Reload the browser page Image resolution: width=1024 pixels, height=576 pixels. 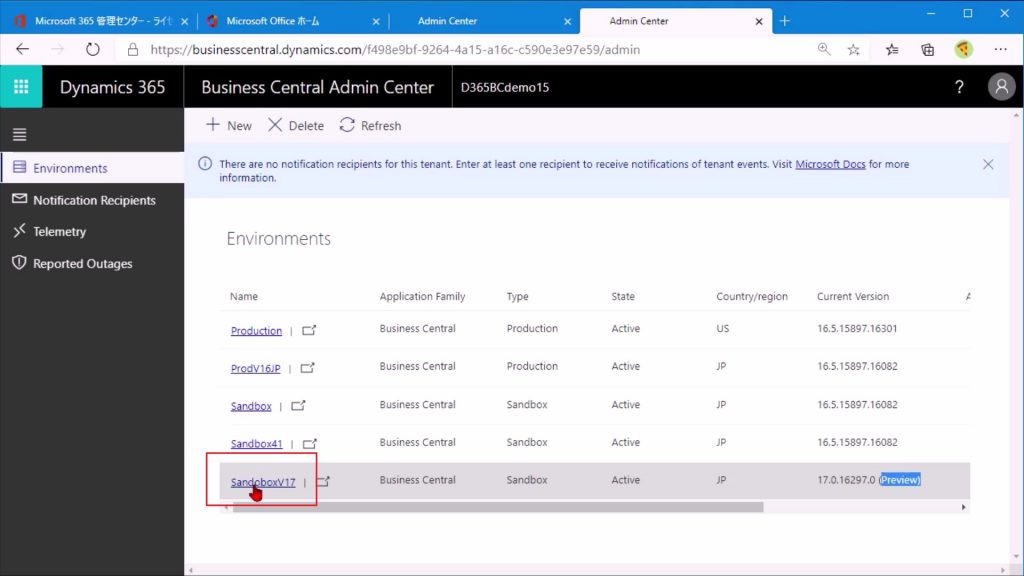click(93, 50)
